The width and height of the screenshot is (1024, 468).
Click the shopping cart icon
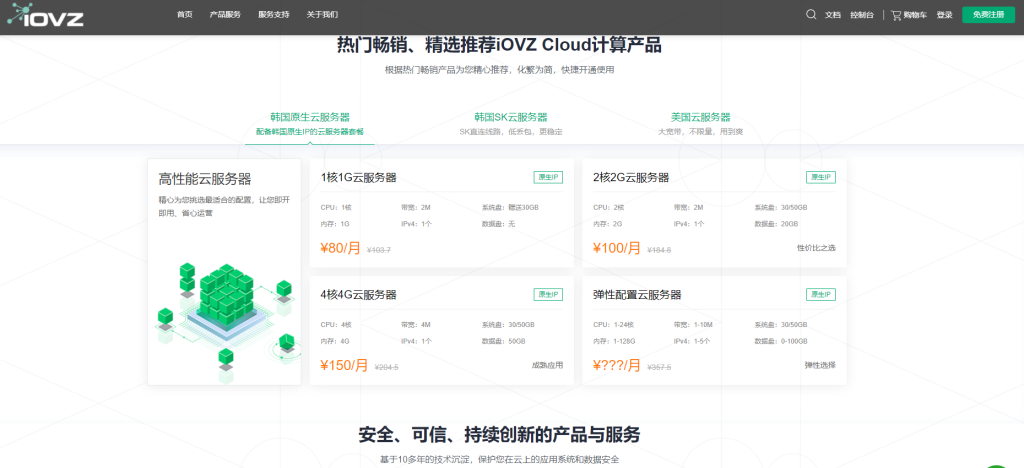tap(896, 14)
